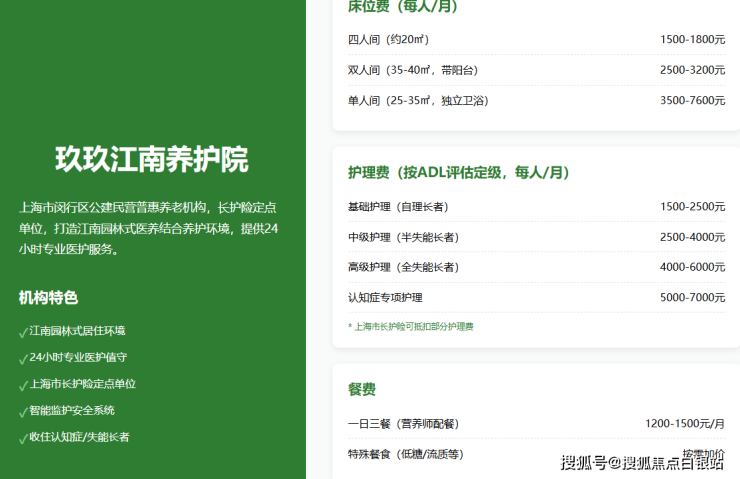Click the price 1200-1500元/月
Image resolution: width=740 pixels, height=479 pixels.
685,424
